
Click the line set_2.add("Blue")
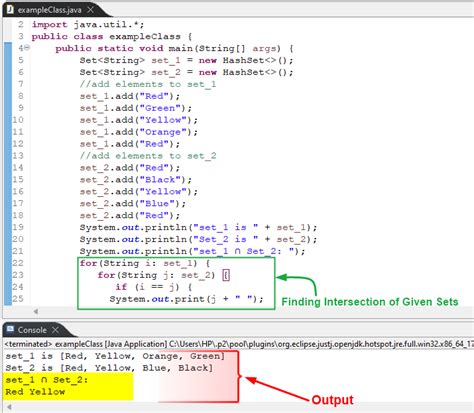pos(133,203)
